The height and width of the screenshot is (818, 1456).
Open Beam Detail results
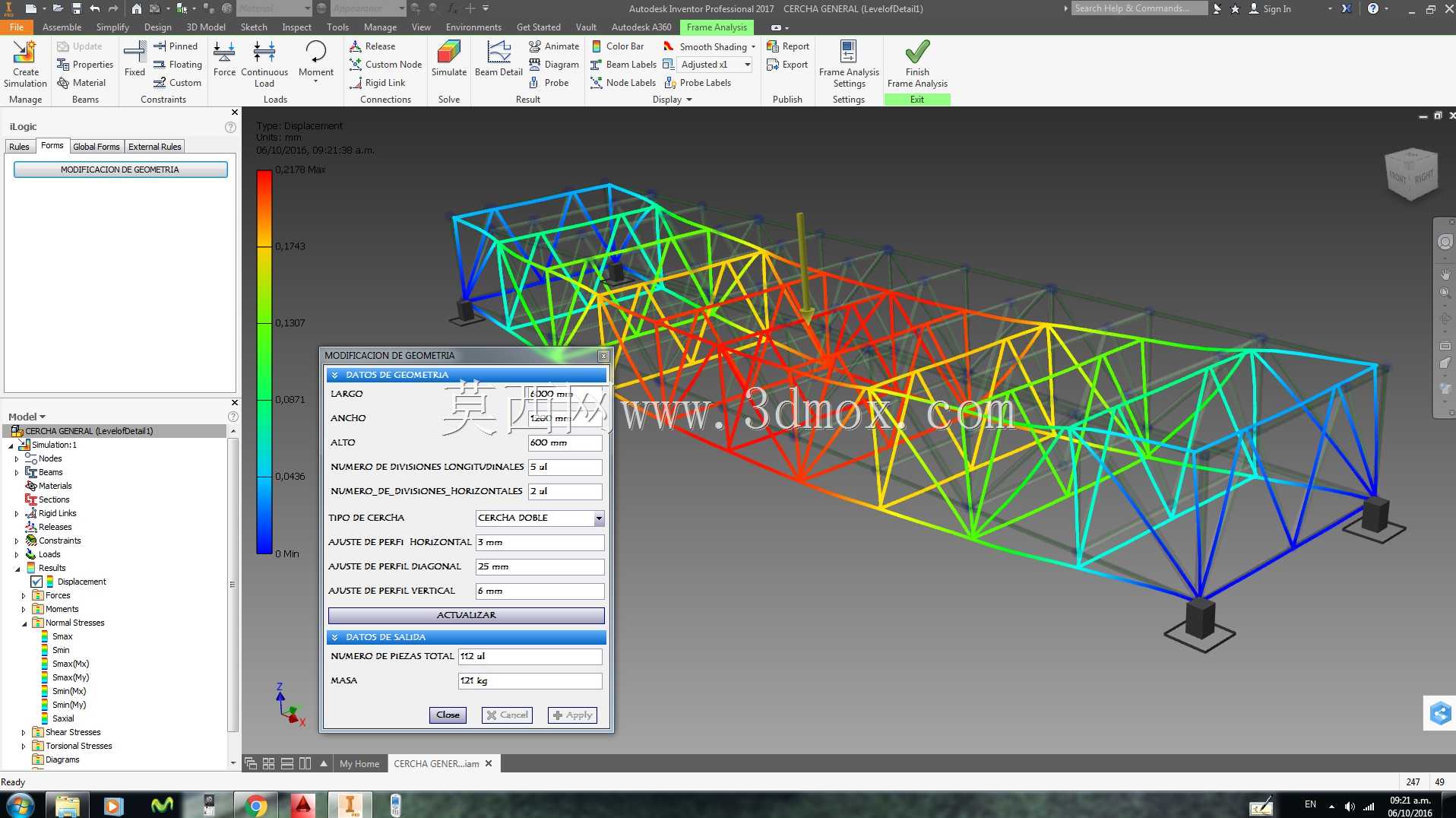point(499,59)
